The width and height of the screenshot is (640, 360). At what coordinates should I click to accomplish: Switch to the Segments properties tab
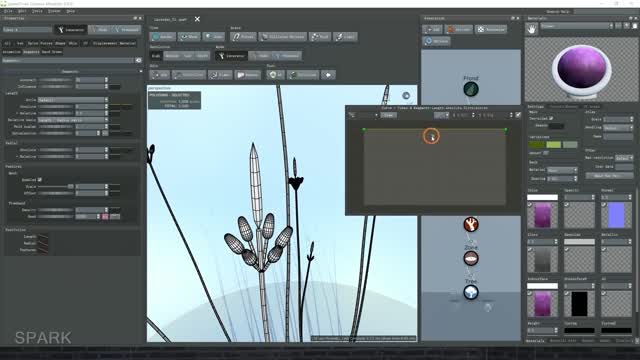tap(31, 52)
